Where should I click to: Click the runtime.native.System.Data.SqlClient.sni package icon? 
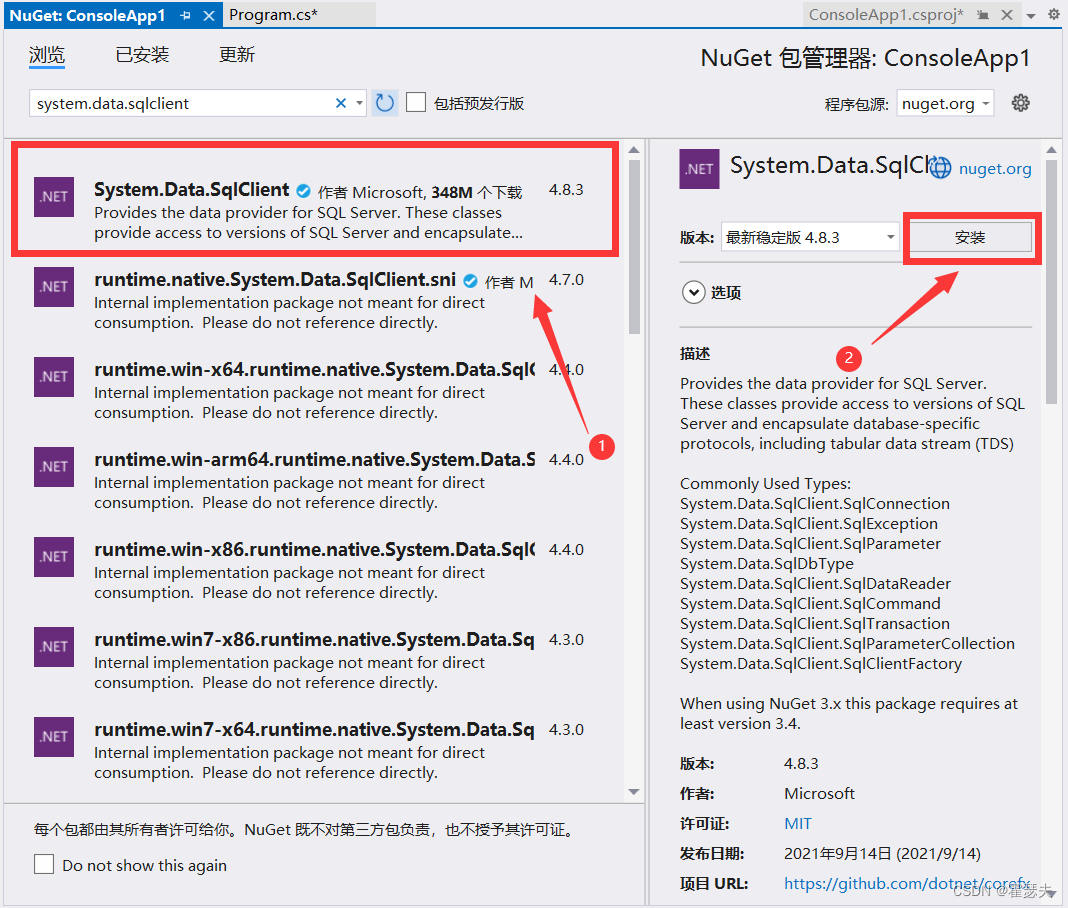(54, 287)
